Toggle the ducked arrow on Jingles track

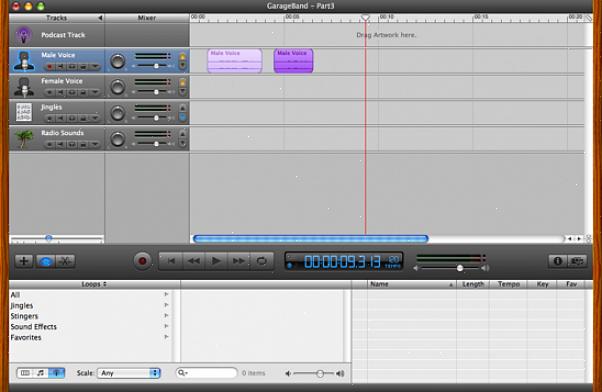click(x=183, y=117)
